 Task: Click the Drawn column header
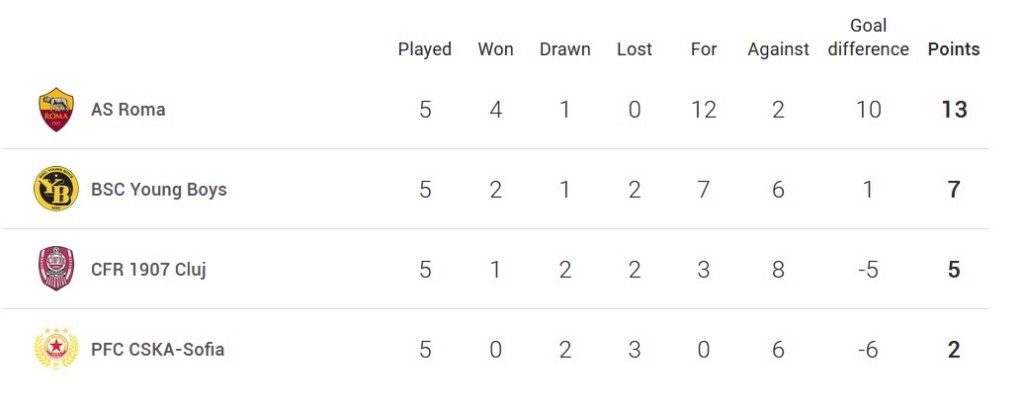coord(565,49)
